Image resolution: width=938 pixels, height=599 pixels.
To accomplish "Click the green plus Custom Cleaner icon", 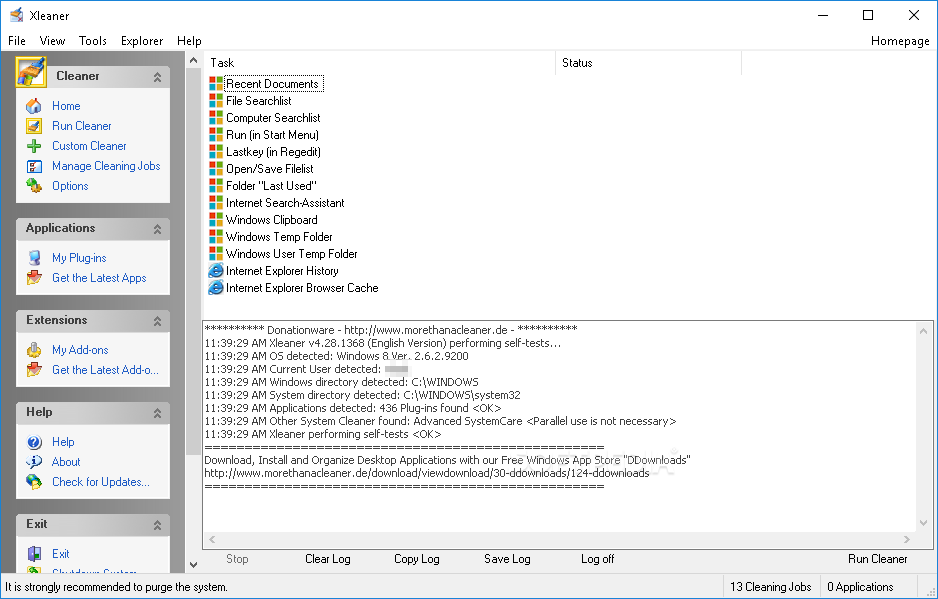I will pyautogui.click(x=34, y=146).
